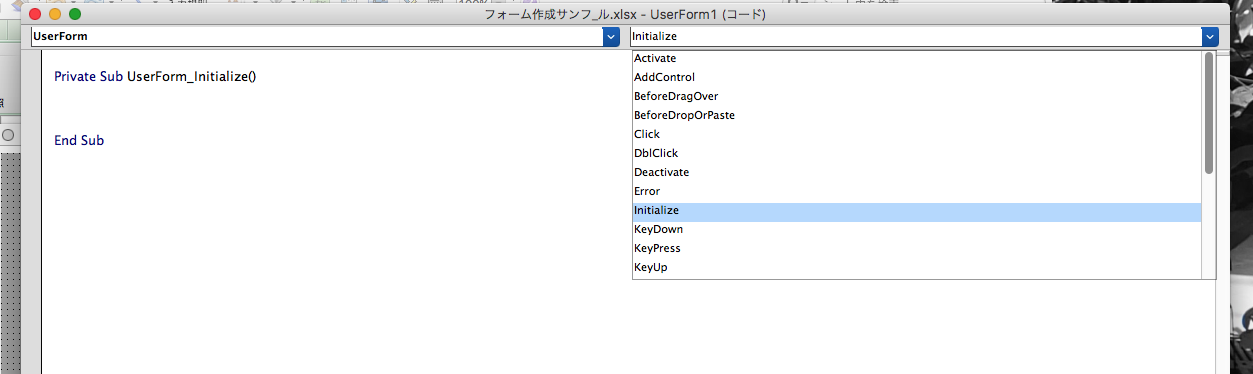Select BeforeDragOver event in the list
The width and height of the screenshot is (1253, 374).
[x=916, y=96]
